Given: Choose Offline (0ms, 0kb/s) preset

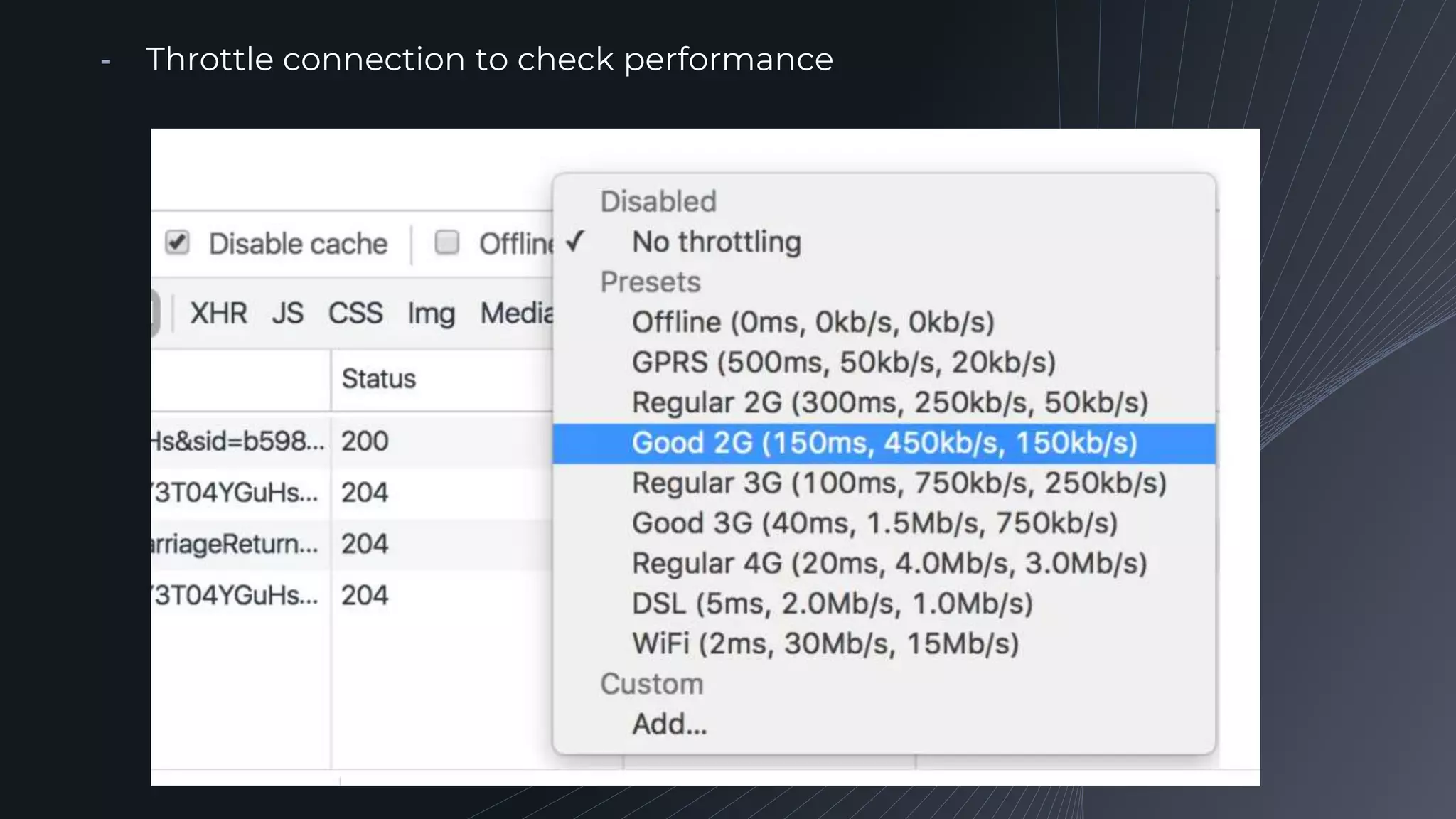Looking at the screenshot, I should coord(813,323).
